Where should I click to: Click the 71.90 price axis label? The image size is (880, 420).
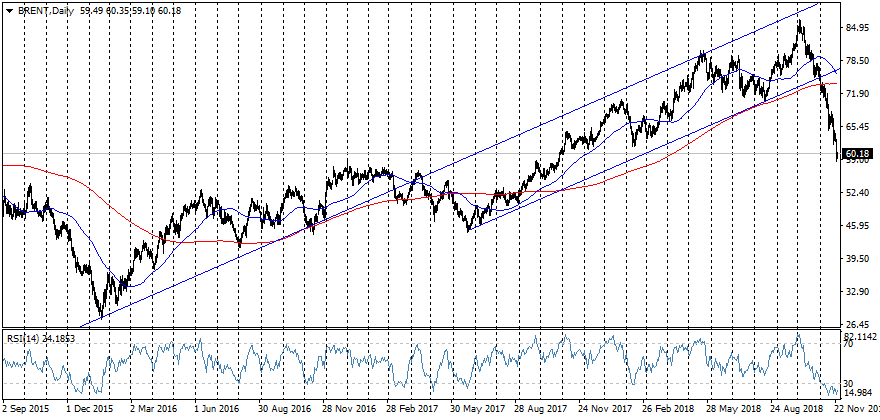[x=859, y=94]
